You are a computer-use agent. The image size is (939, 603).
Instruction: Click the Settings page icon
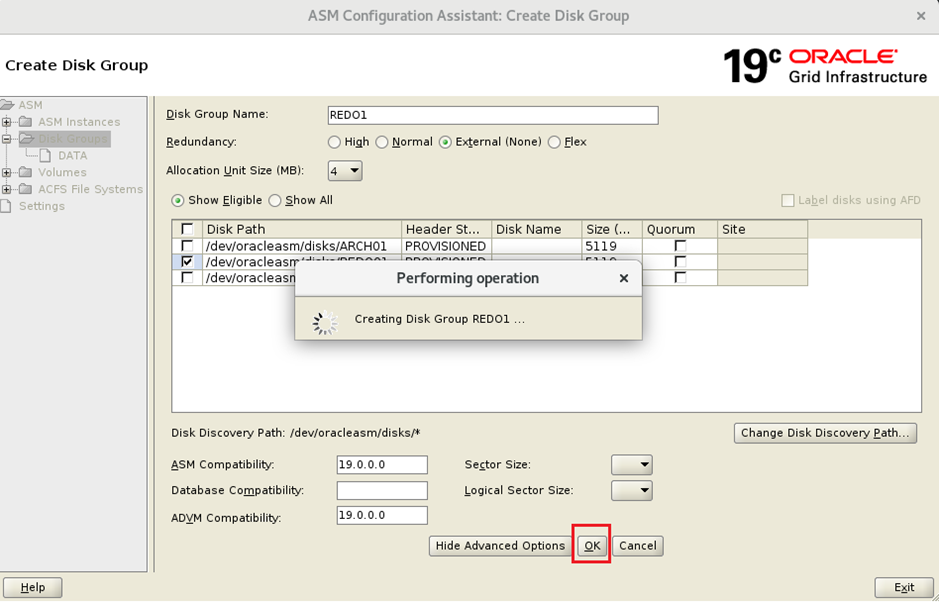(6, 206)
